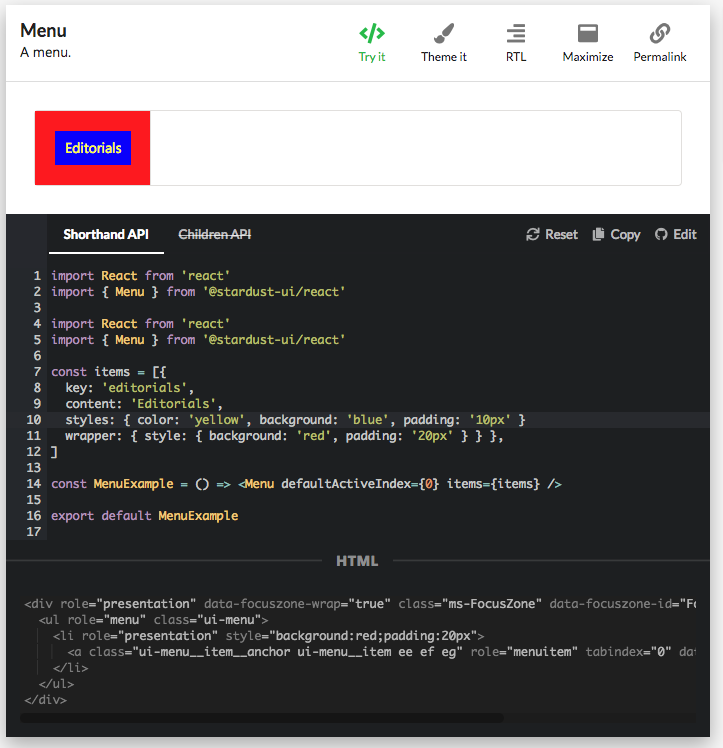
Task: Click the li role="presentation" HTML line
Action: coord(269,636)
